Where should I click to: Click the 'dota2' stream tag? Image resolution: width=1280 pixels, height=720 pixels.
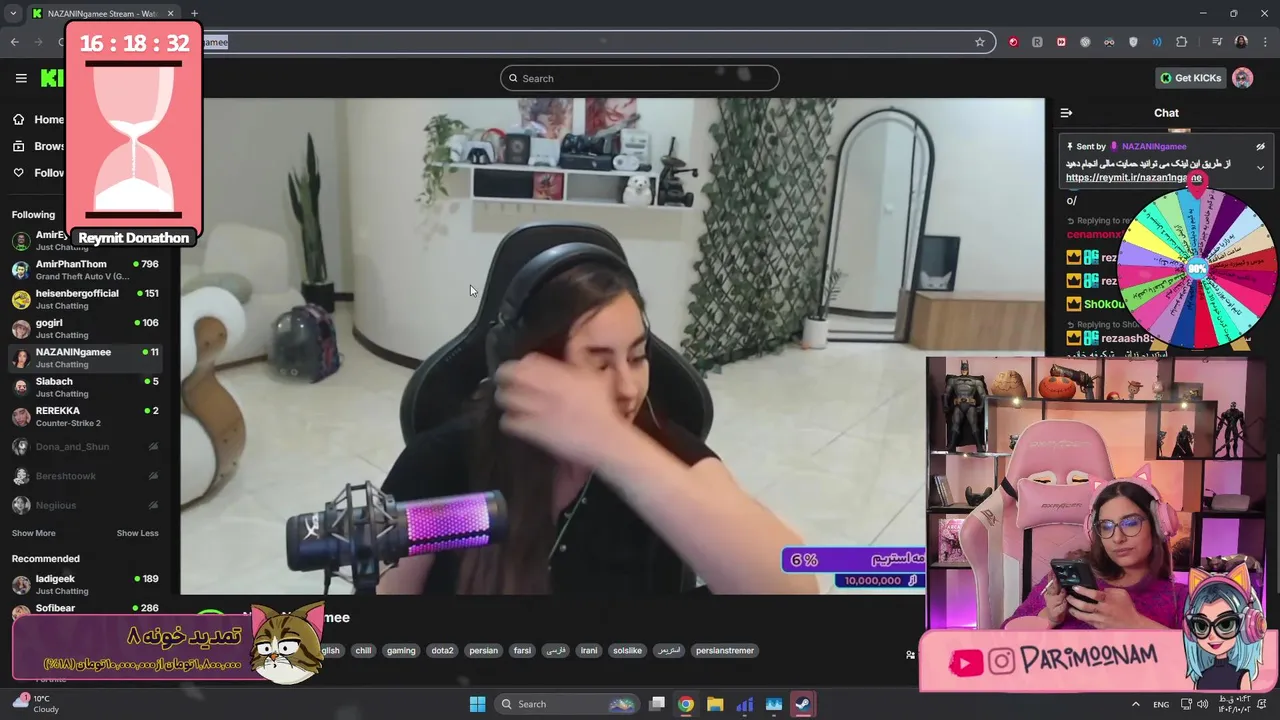pyautogui.click(x=442, y=650)
